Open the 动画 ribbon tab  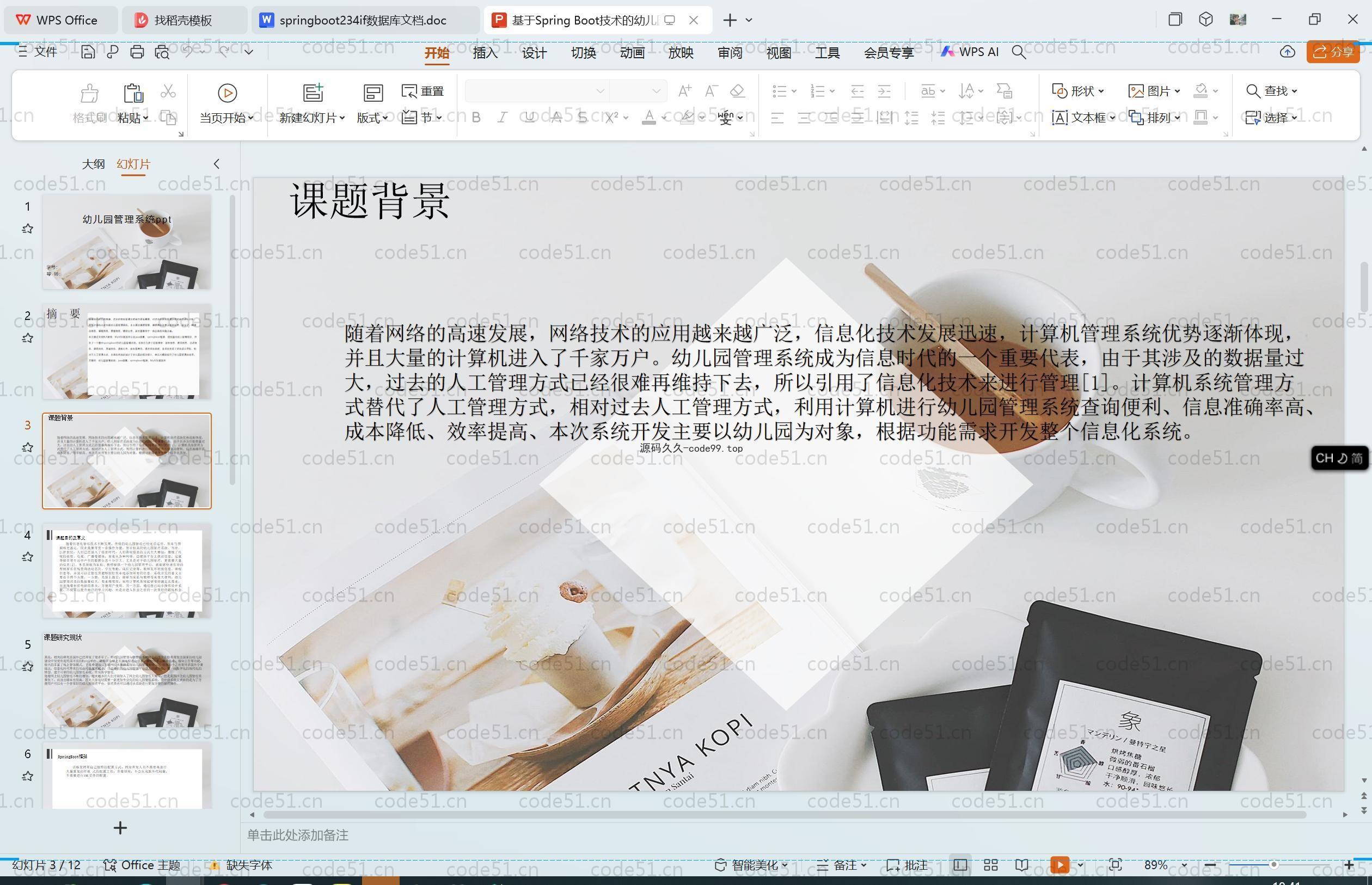click(x=632, y=53)
